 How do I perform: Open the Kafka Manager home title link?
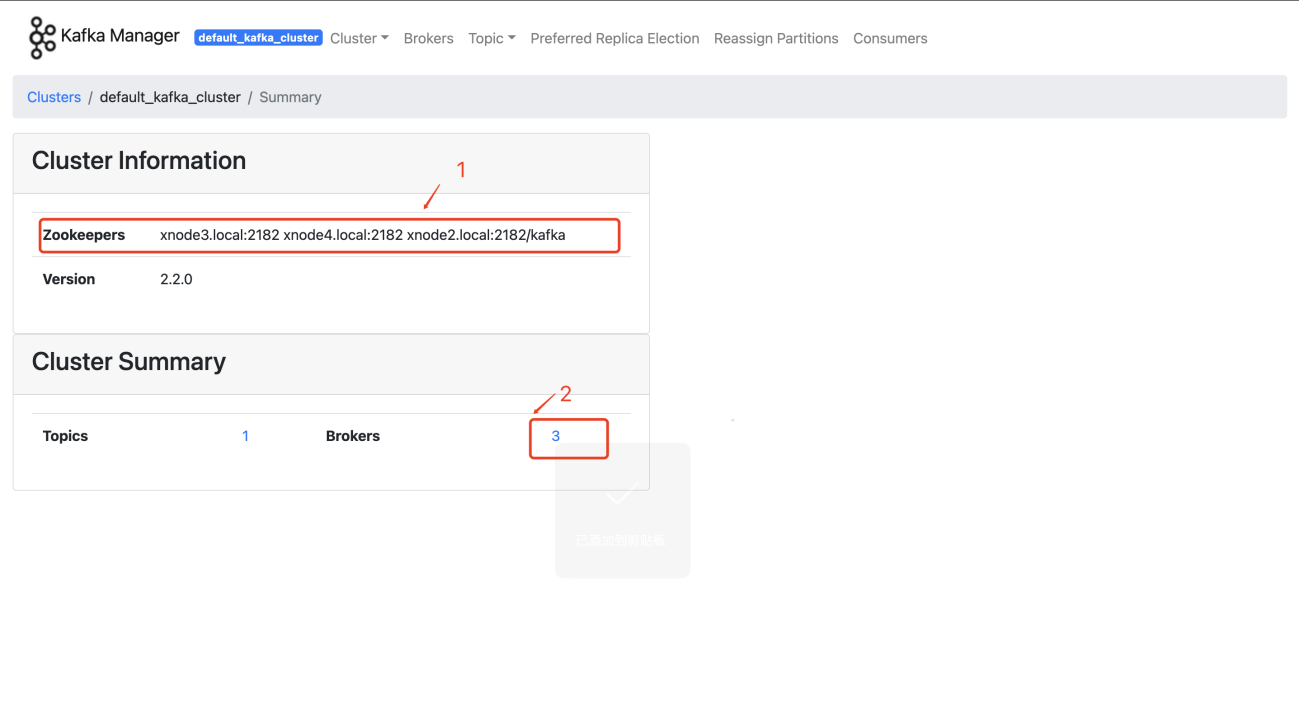[120, 36]
